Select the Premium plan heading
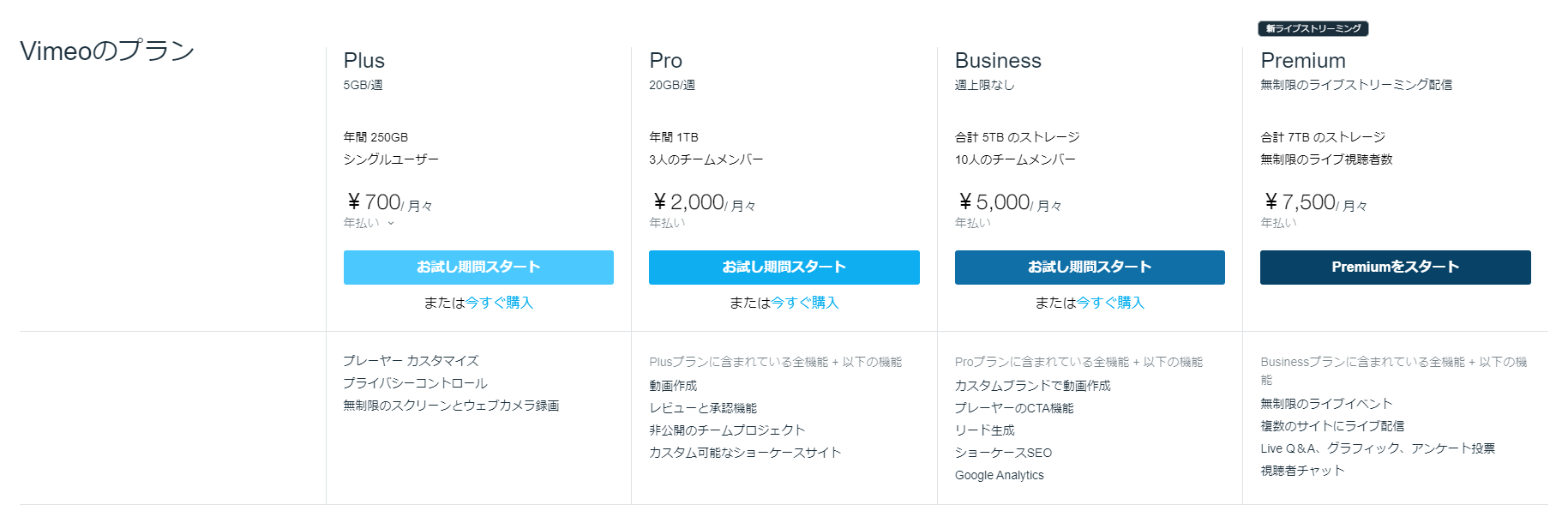The image size is (1568, 523). 1303,61
